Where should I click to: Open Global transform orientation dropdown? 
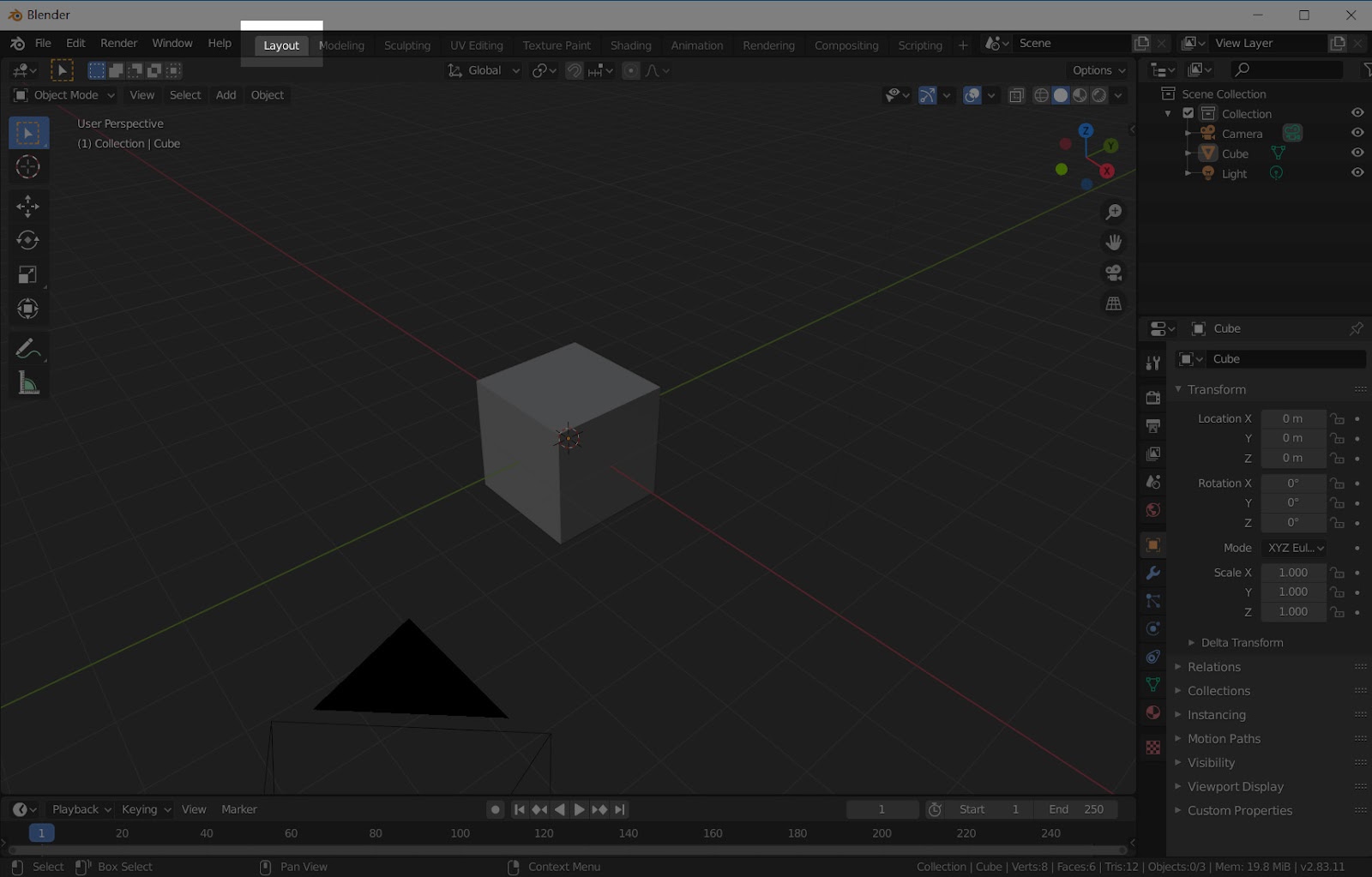coord(484,70)
